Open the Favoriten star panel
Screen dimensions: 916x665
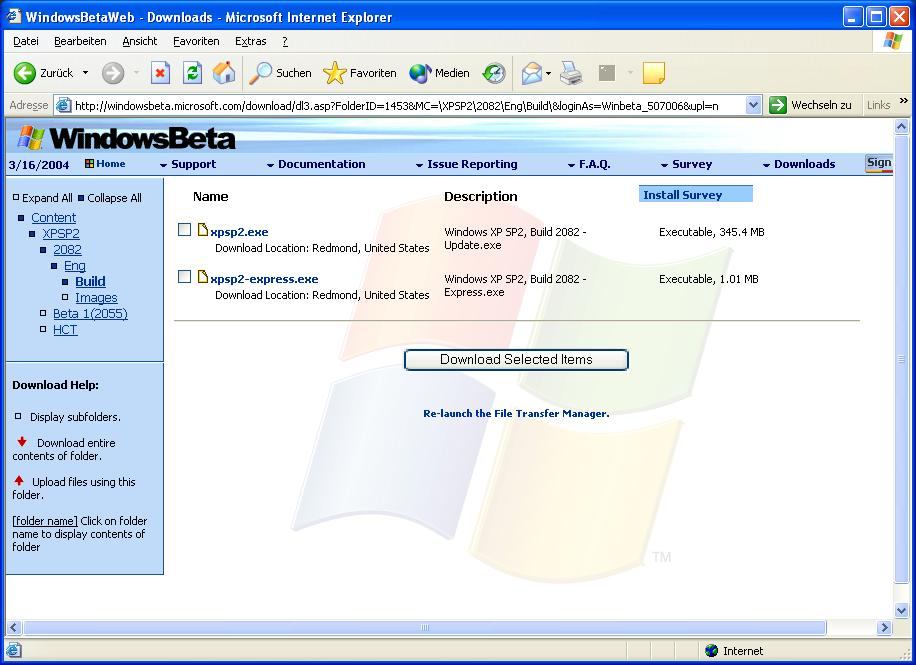point(360,73)
